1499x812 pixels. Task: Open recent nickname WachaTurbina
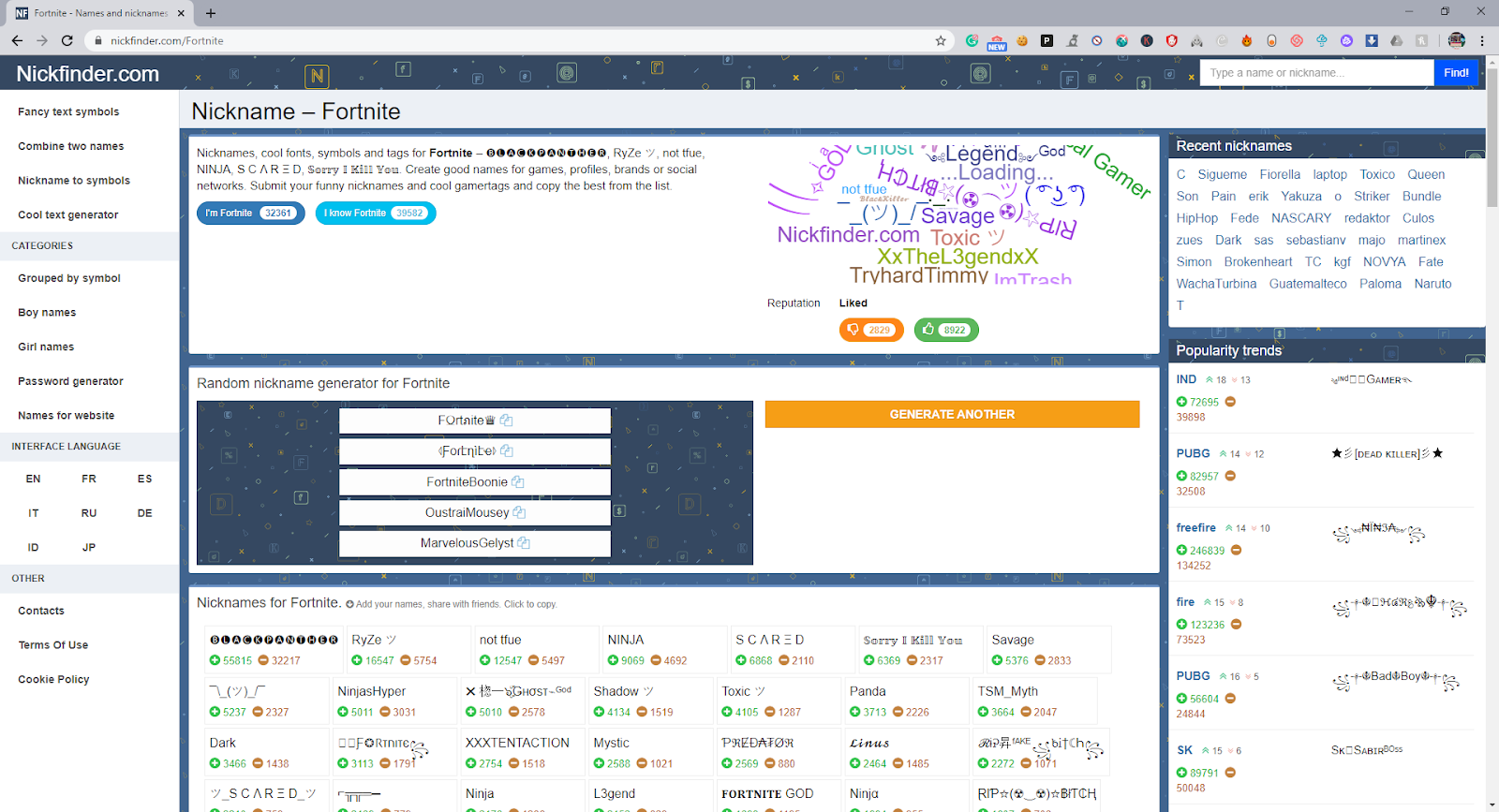coord(1216,284)
